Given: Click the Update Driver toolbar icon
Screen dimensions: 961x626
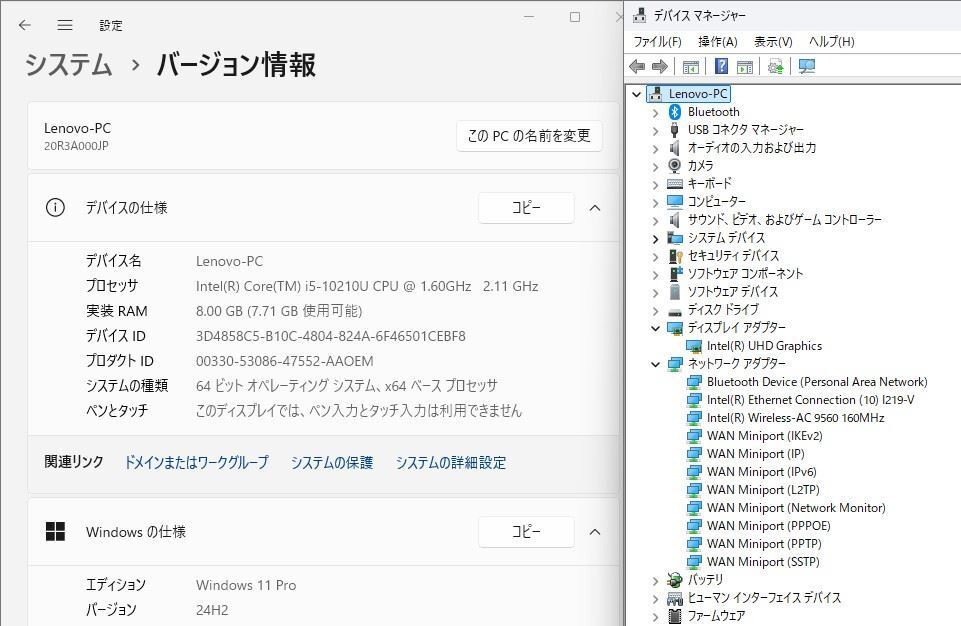Looking at the screenshot, I should click(x=775, y=67).
